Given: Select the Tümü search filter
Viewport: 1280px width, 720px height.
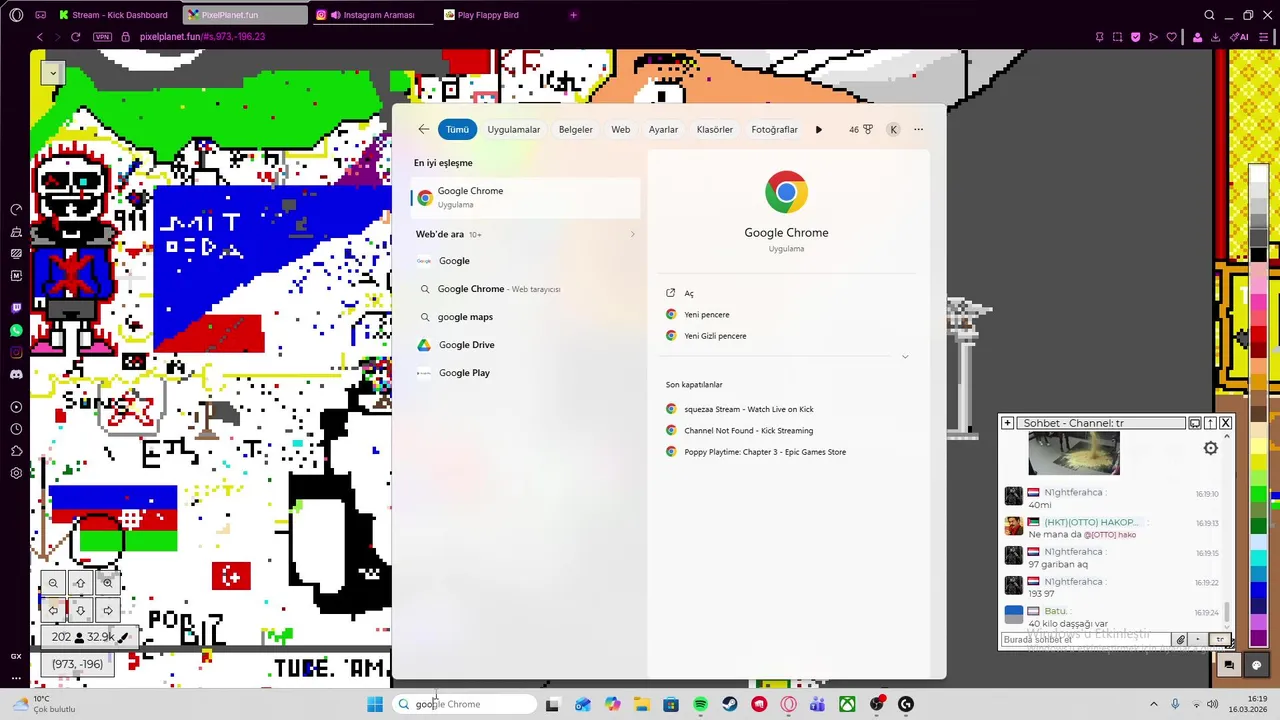Looking at the screenshot, I should [x=457, y=129].
